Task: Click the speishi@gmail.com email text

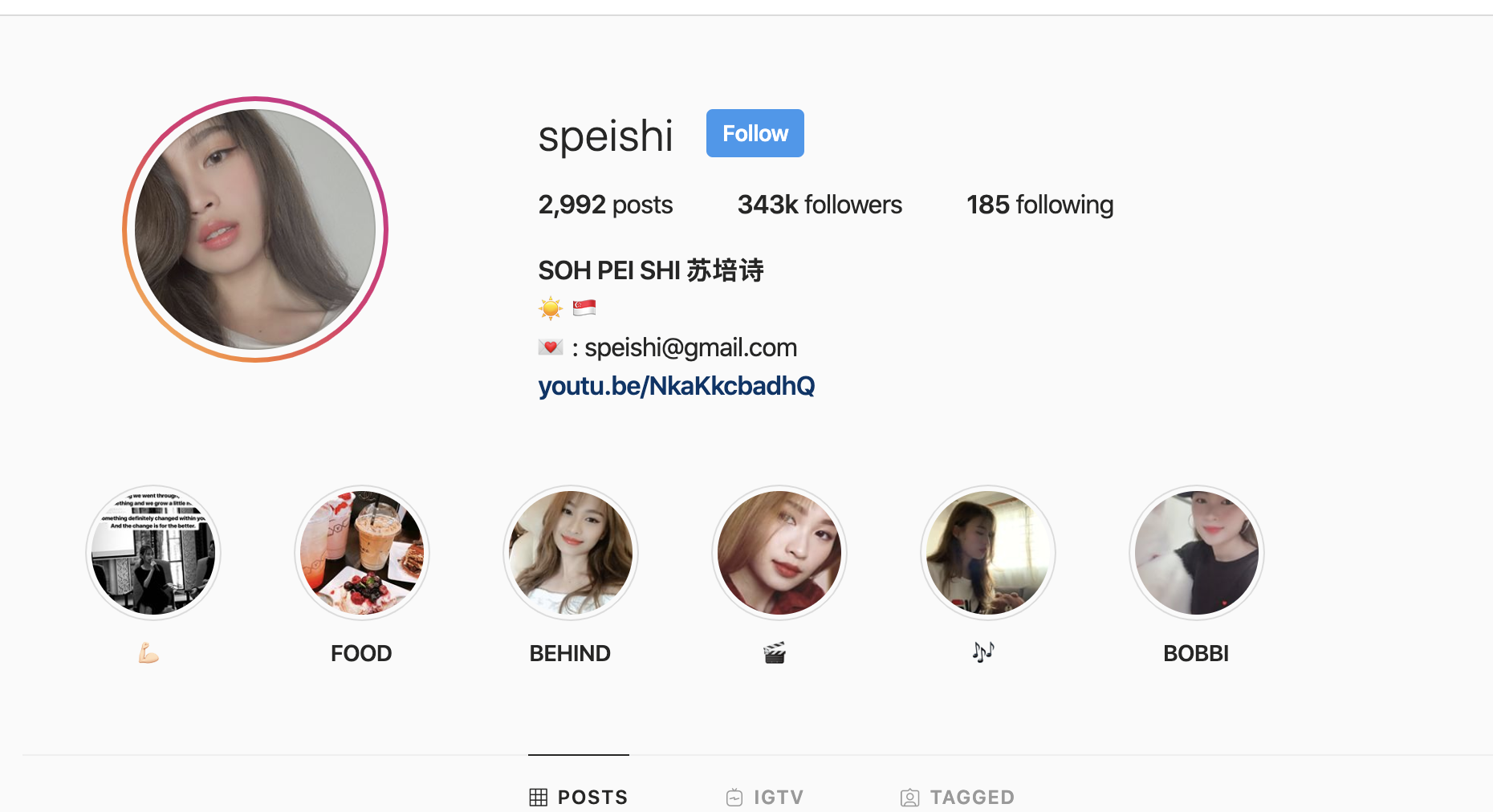Action: click(690, 347)
